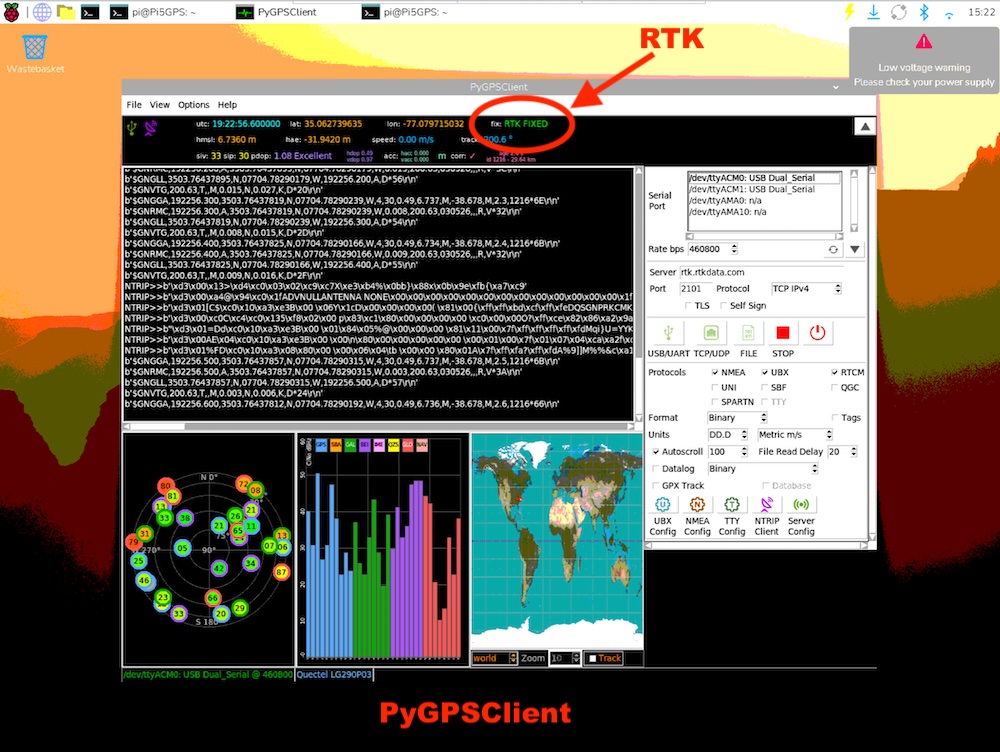Viewport: 1000px width, 752px height.
Task: Open NMEA Config dialog
Action: tap(697, 505)
